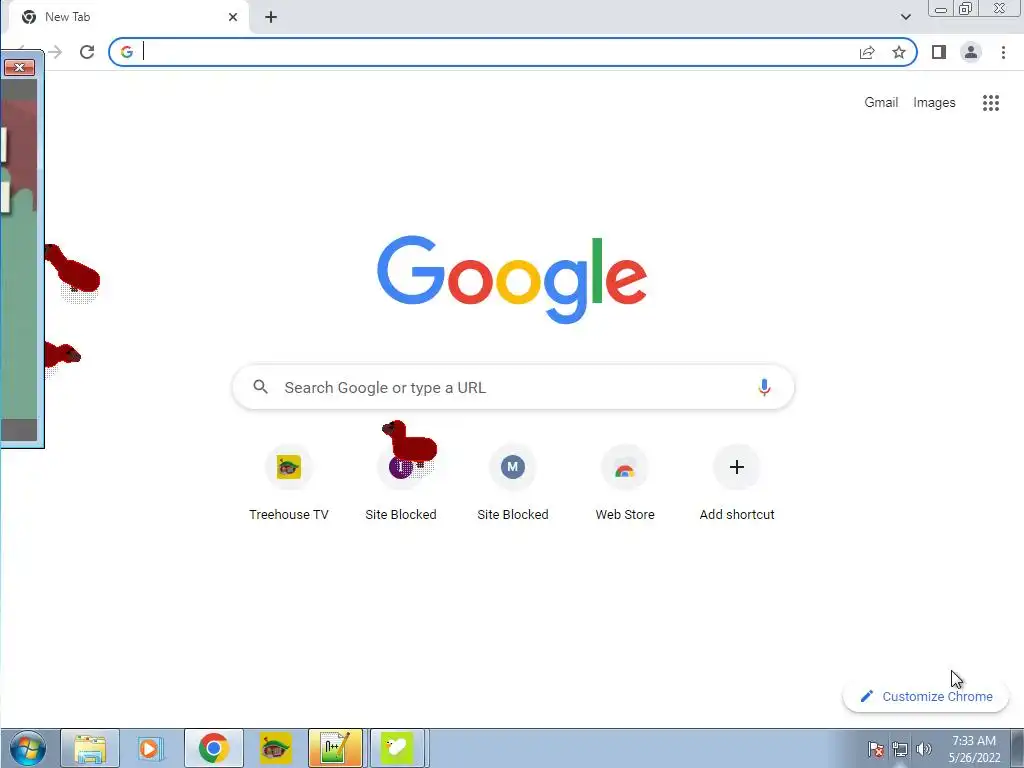This screenshot has width=1024, height=768.
Task: Start voice search with the microphone
Action: (x=764, y=387)
